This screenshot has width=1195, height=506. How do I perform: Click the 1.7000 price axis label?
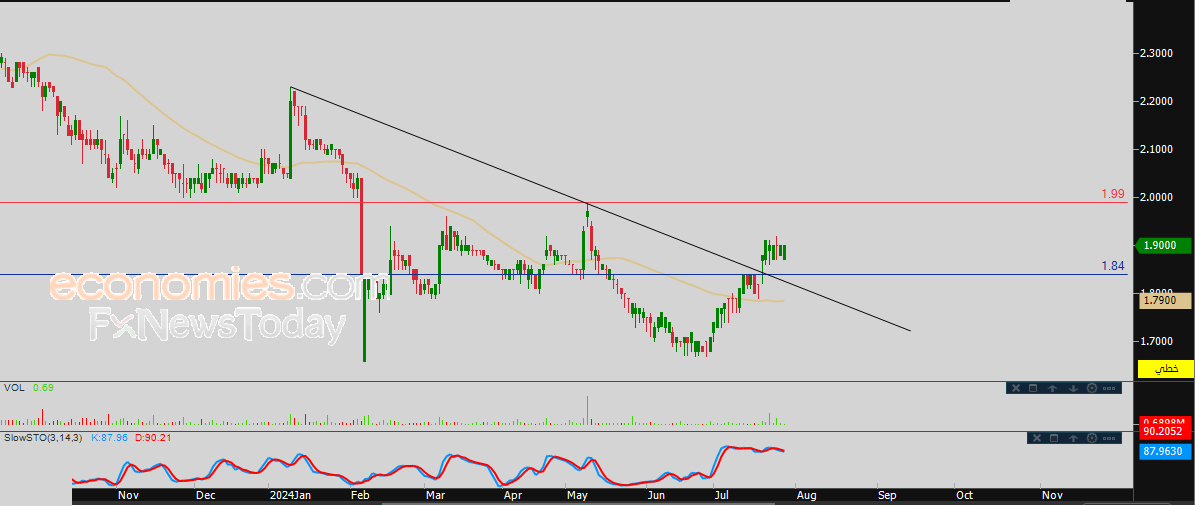[1156, 341]
